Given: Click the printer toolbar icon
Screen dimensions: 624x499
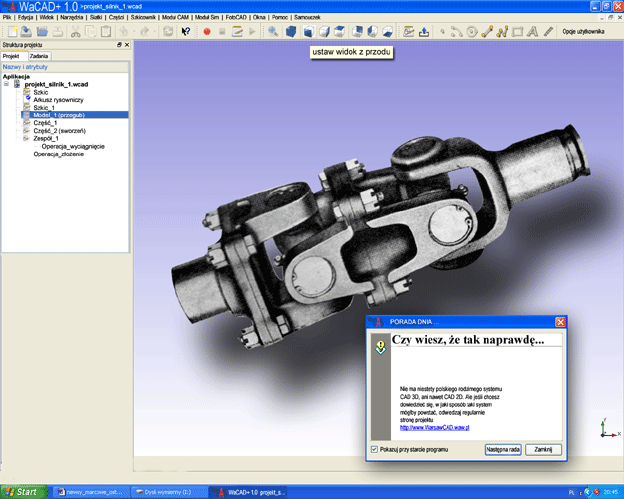Looking at the screenshot, I should coord(58,31).
